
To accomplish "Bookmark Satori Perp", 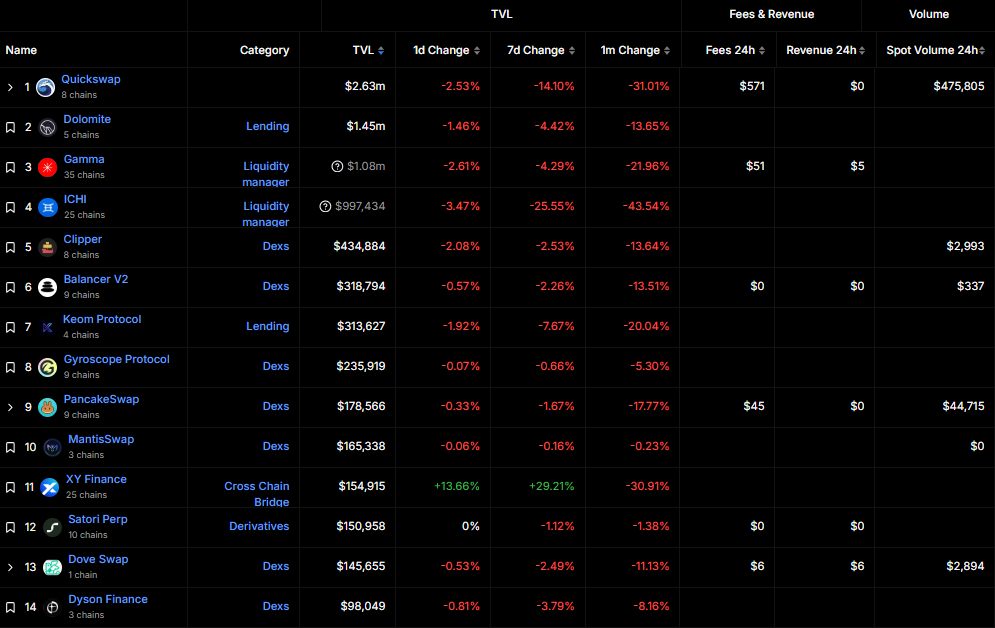I will click(10, 527).
